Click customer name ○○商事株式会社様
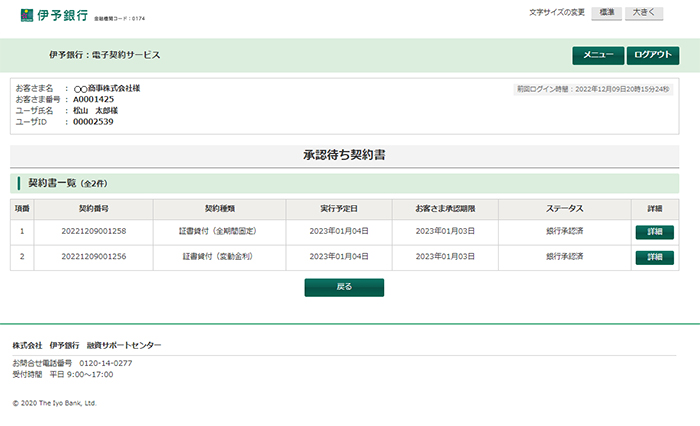This screenshot has height=426, width=700. [x=107, y=88]
